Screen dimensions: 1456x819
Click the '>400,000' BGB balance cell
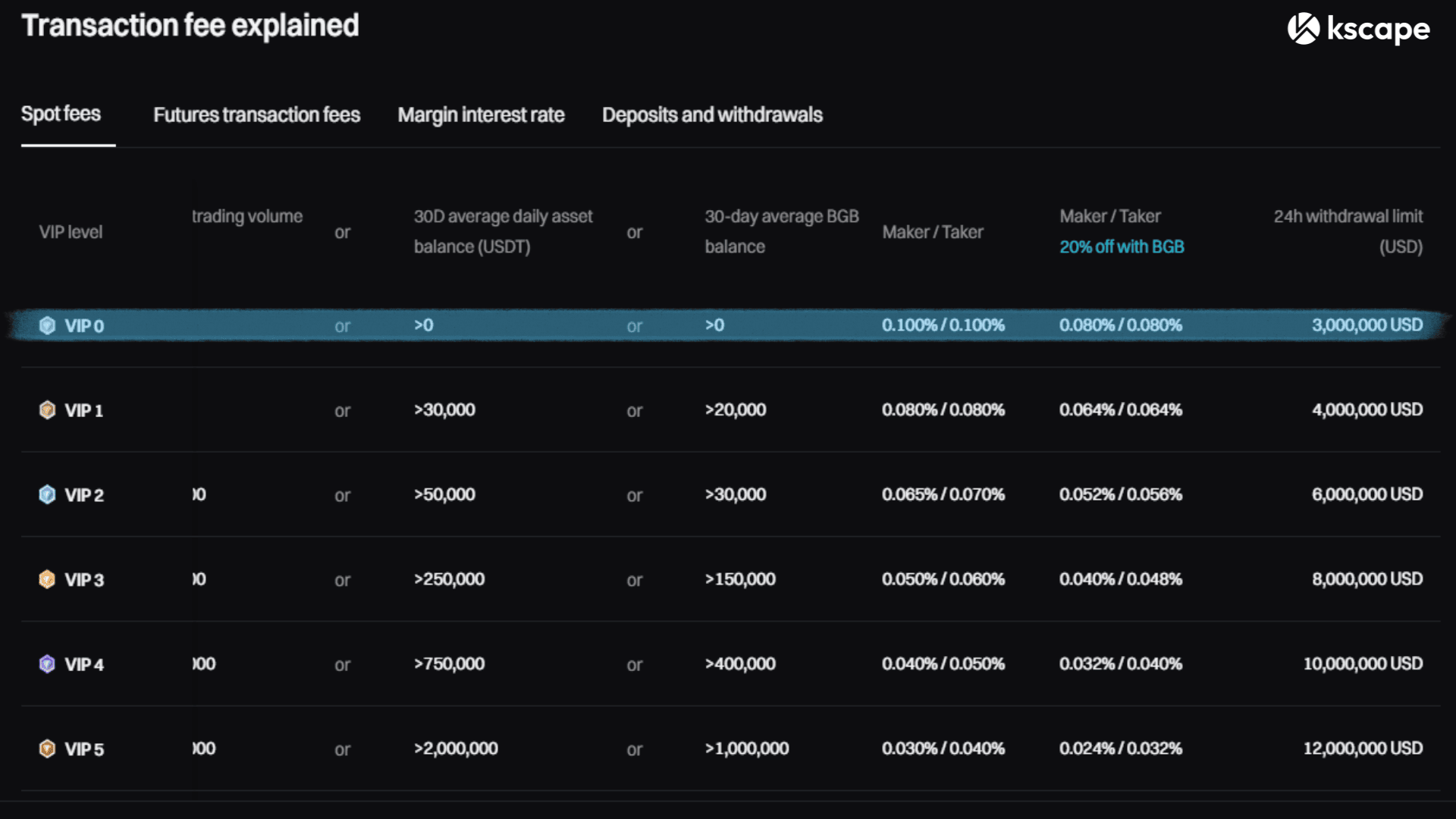740,664
